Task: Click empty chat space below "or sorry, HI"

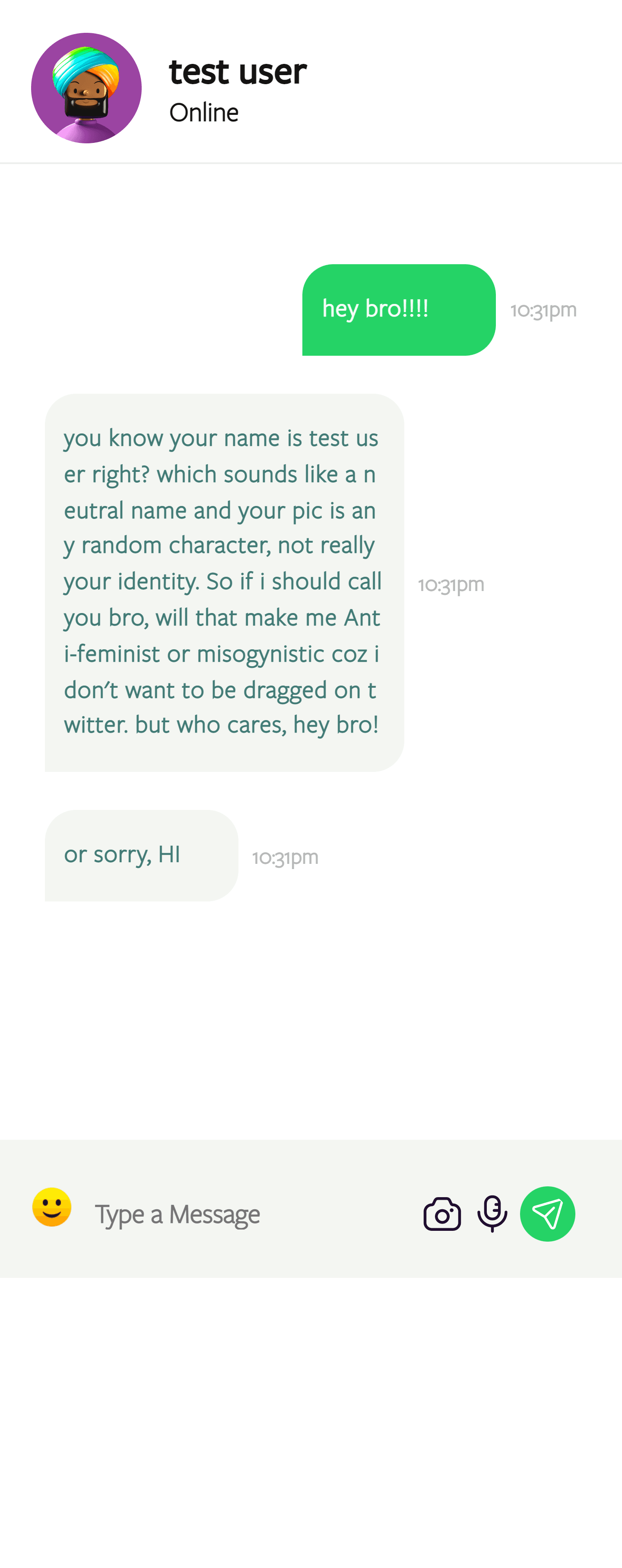Action: tap(311, 1023)
